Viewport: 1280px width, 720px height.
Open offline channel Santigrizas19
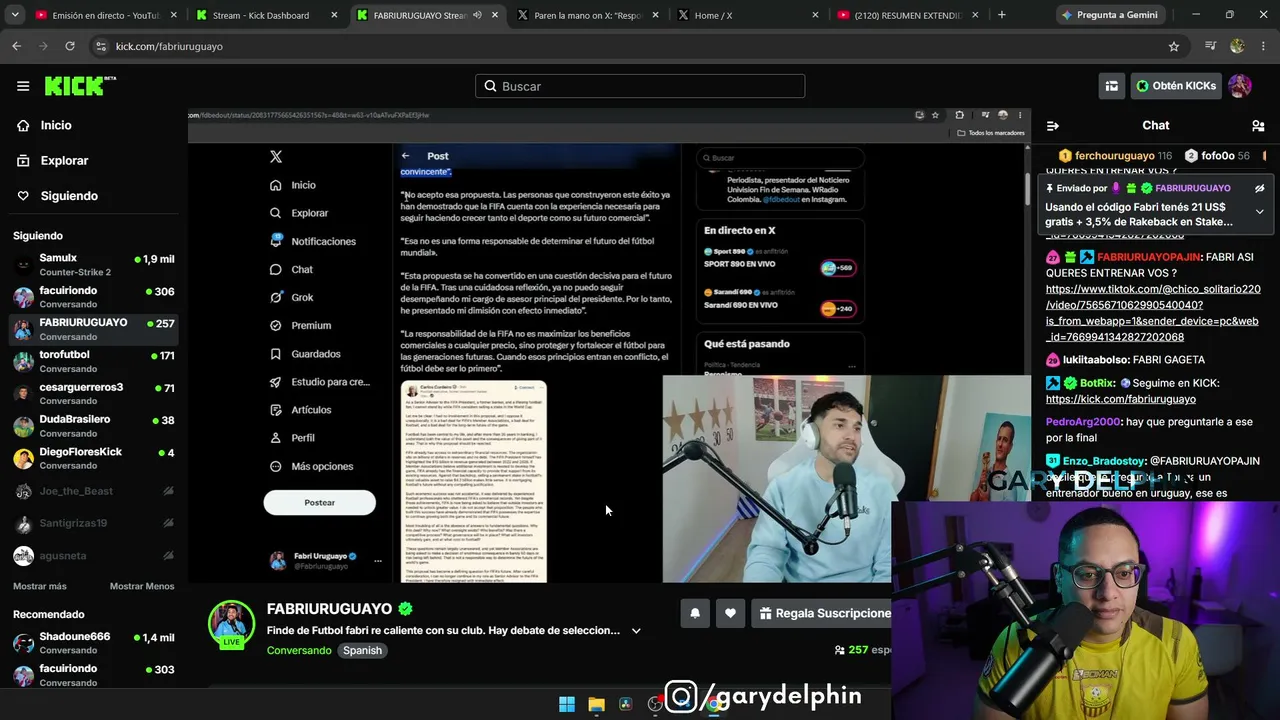tap(94, 523)
